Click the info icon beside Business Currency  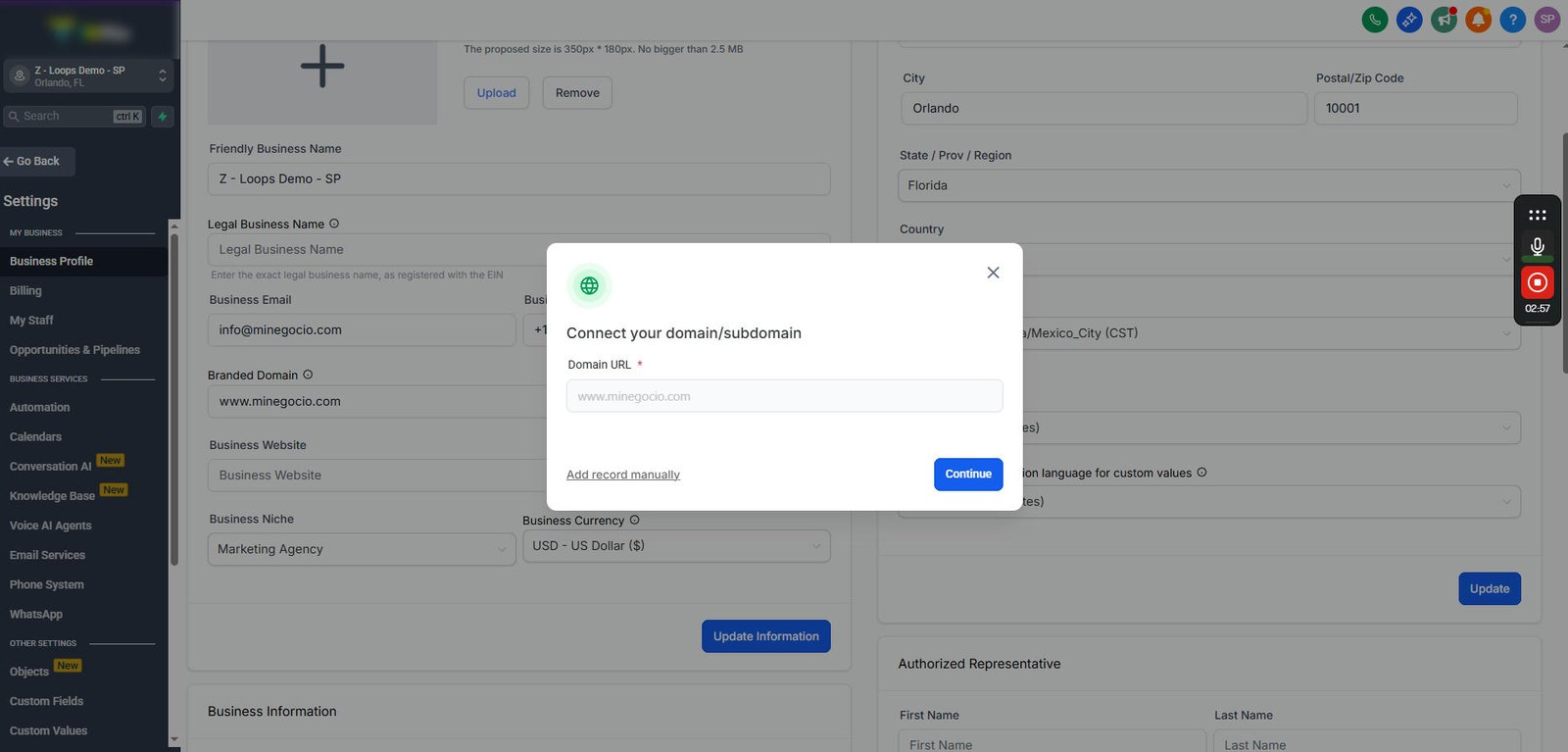coord(634,520)
